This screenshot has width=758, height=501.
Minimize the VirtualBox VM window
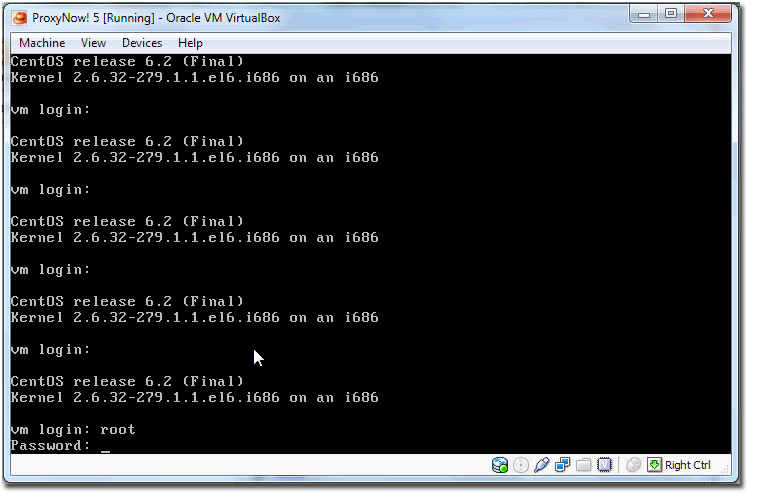click(644, 14)
